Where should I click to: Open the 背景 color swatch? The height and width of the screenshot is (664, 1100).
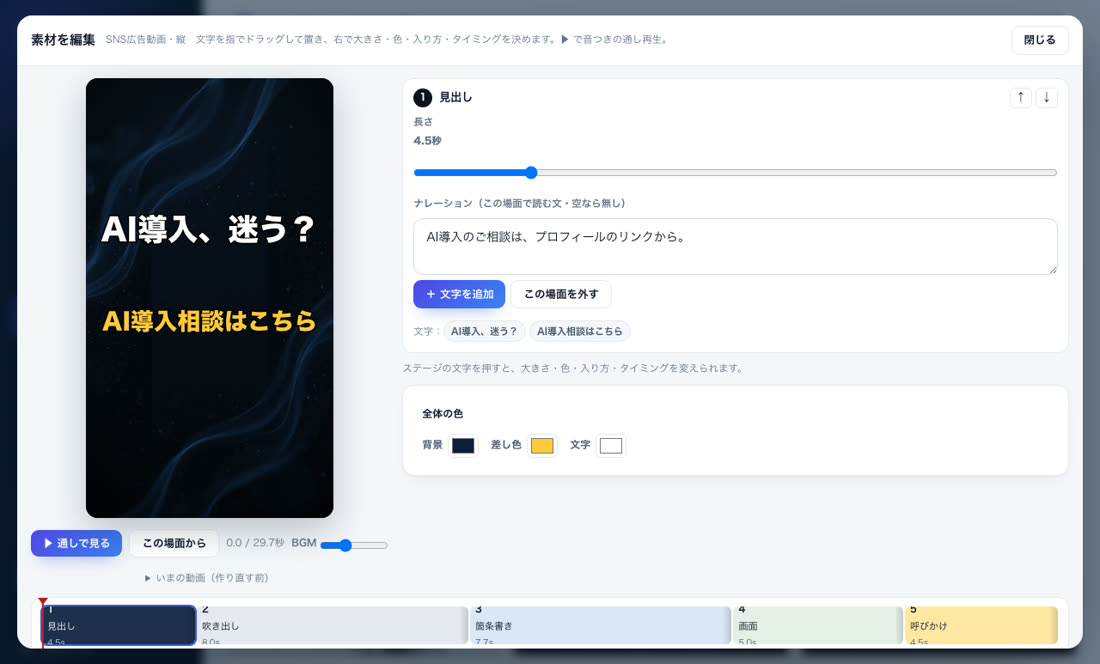pos(463,445)
